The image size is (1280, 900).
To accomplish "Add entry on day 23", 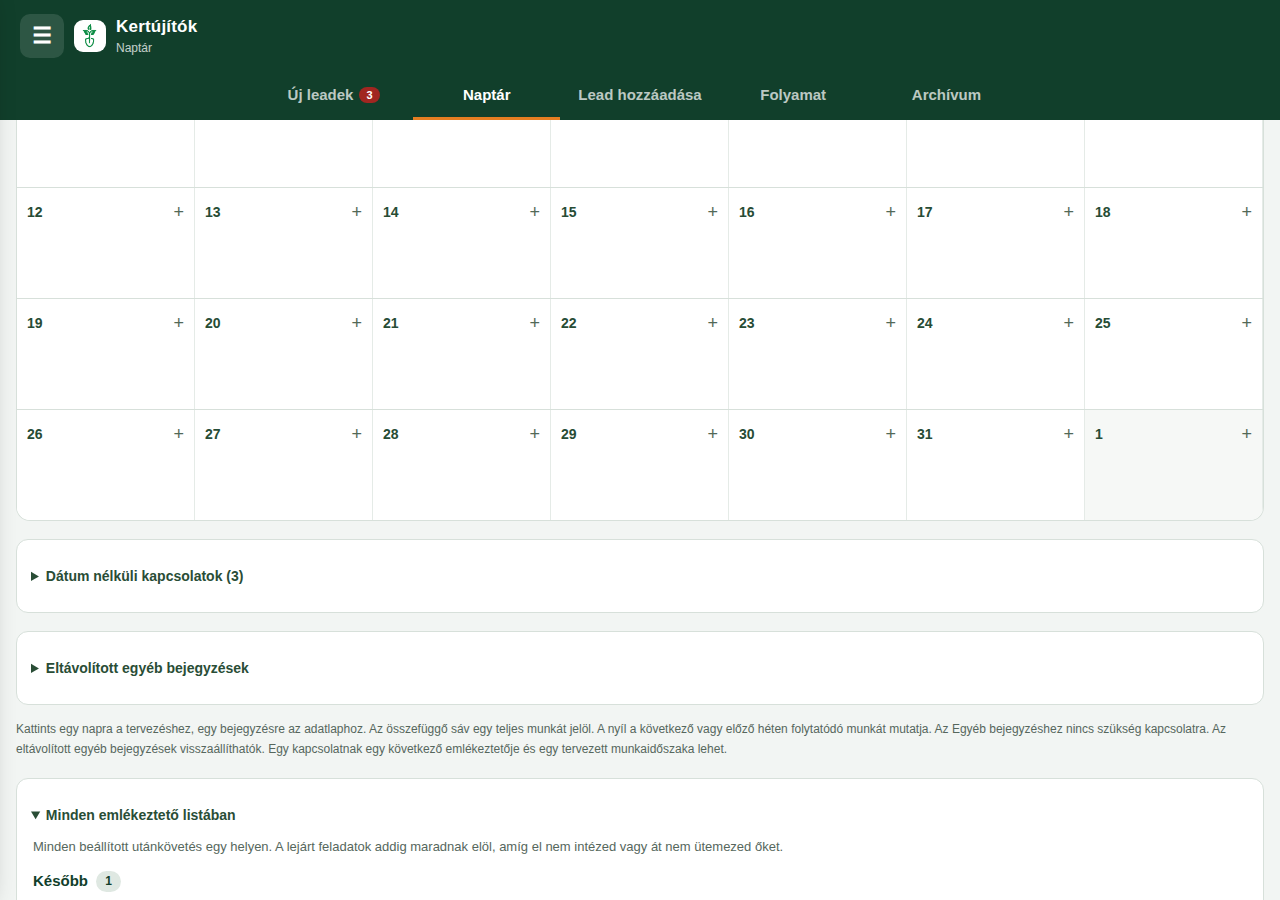I will click(x=891, y=323).
